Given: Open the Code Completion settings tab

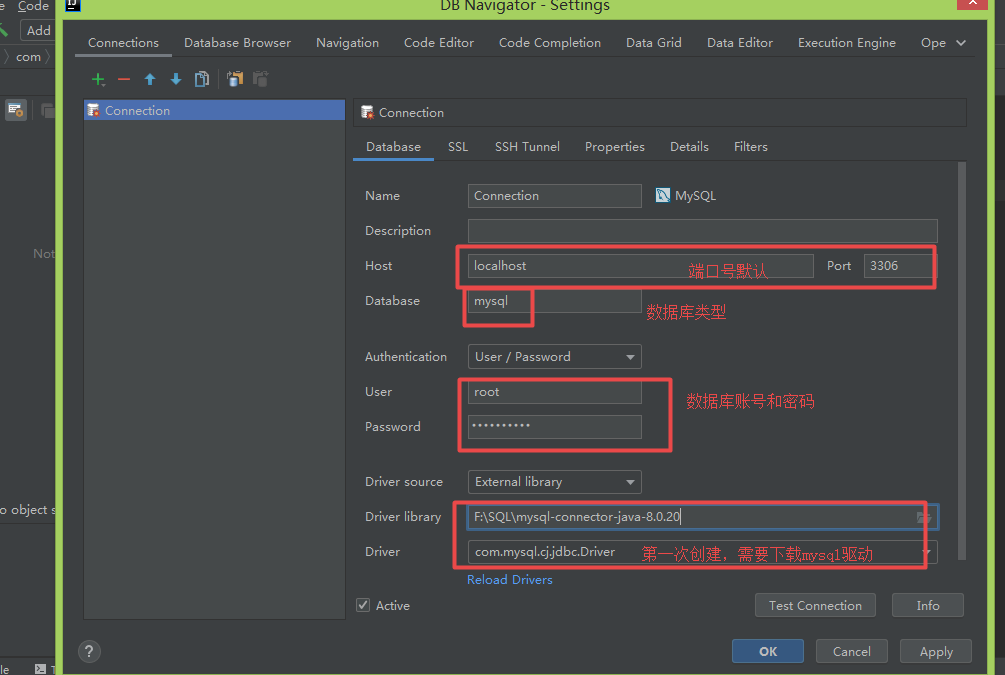Looking at the screenshot, I should coord(550,43).
